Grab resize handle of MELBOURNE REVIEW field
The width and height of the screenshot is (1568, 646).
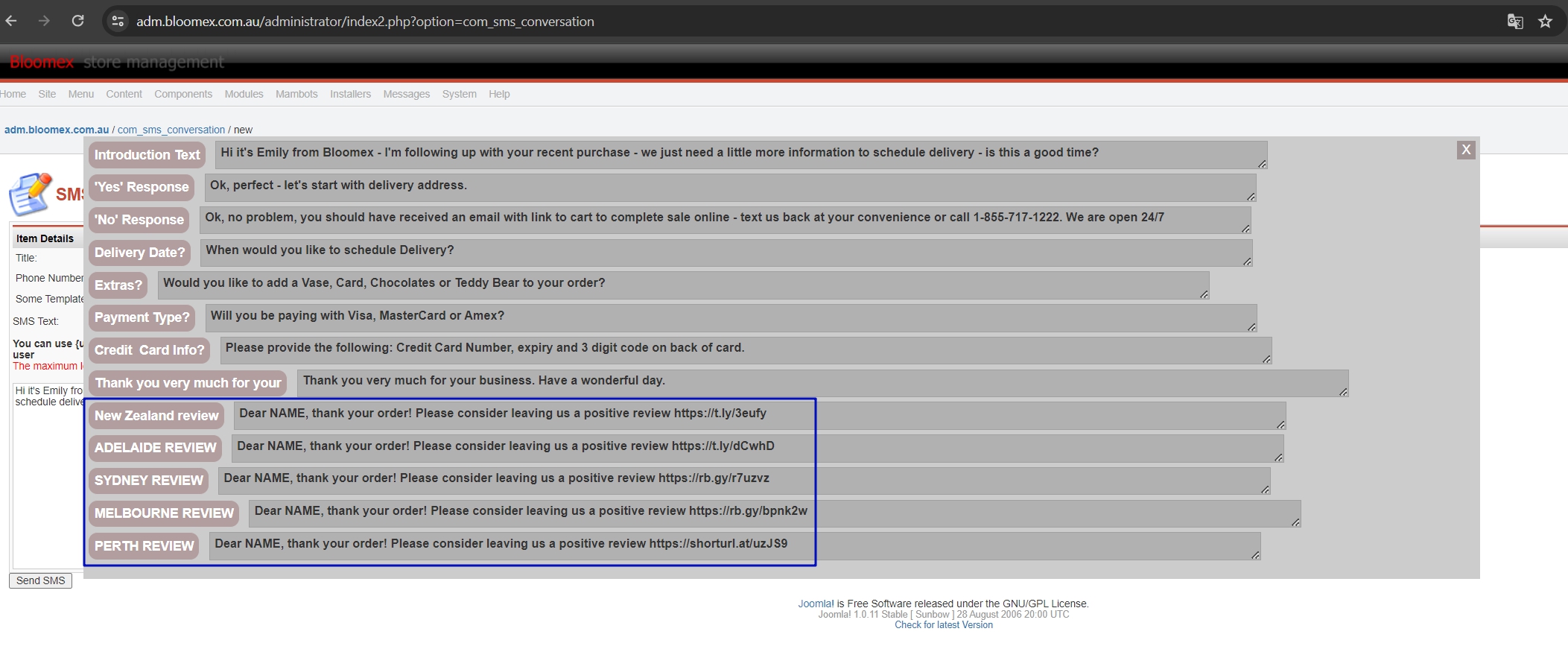(1296, 522)
